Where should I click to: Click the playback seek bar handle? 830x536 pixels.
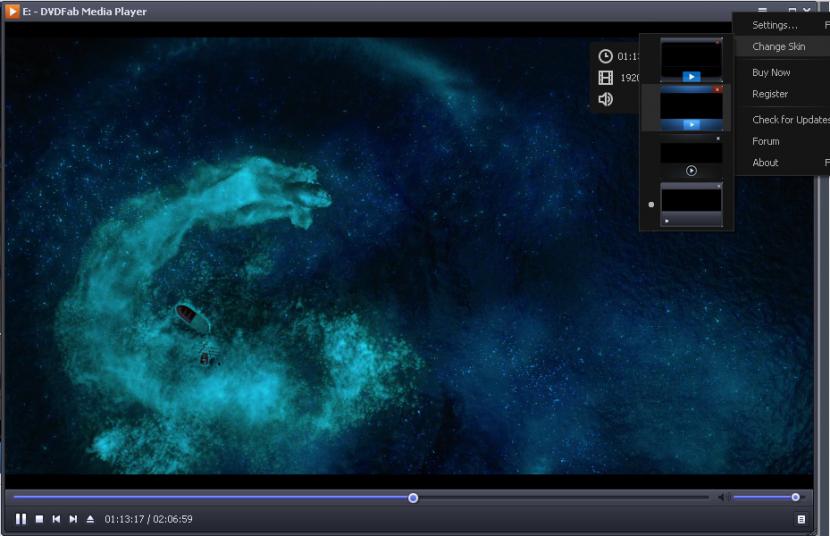pos(413,498)
